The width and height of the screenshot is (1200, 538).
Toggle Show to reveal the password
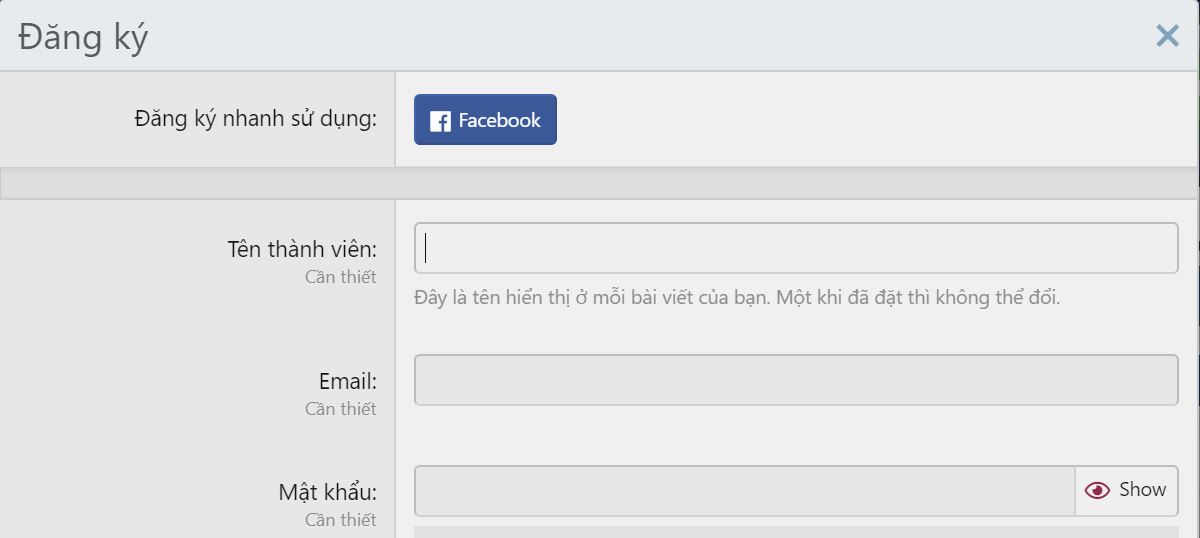point(1127,490)
